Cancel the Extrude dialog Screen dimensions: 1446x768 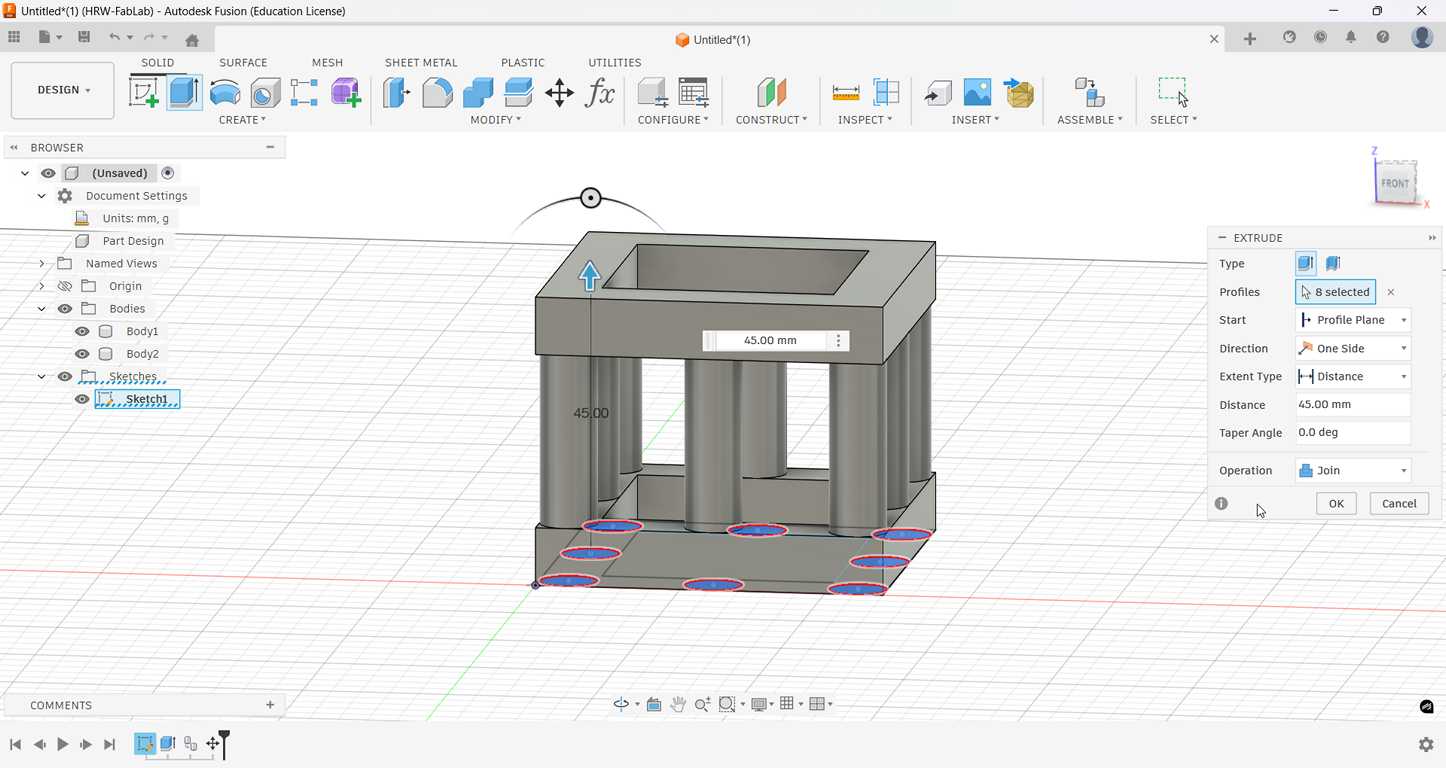[x=1398, y=503]
